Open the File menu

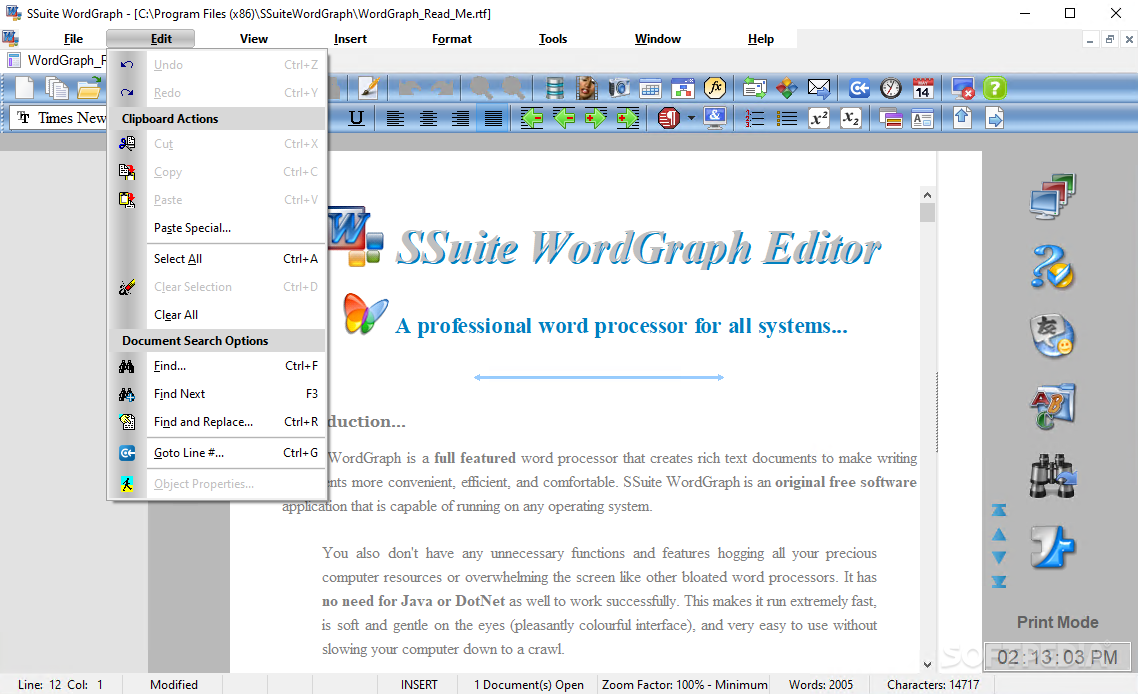click(x=73, y=39)
